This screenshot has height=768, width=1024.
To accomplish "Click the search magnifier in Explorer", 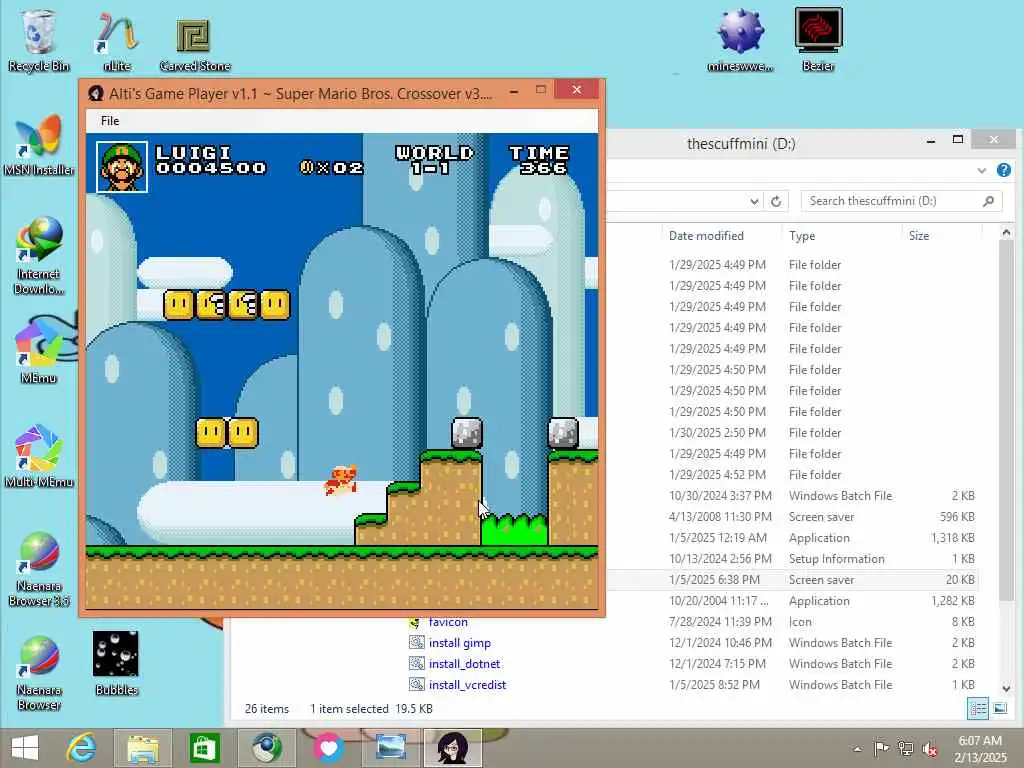I will point(988,201).
